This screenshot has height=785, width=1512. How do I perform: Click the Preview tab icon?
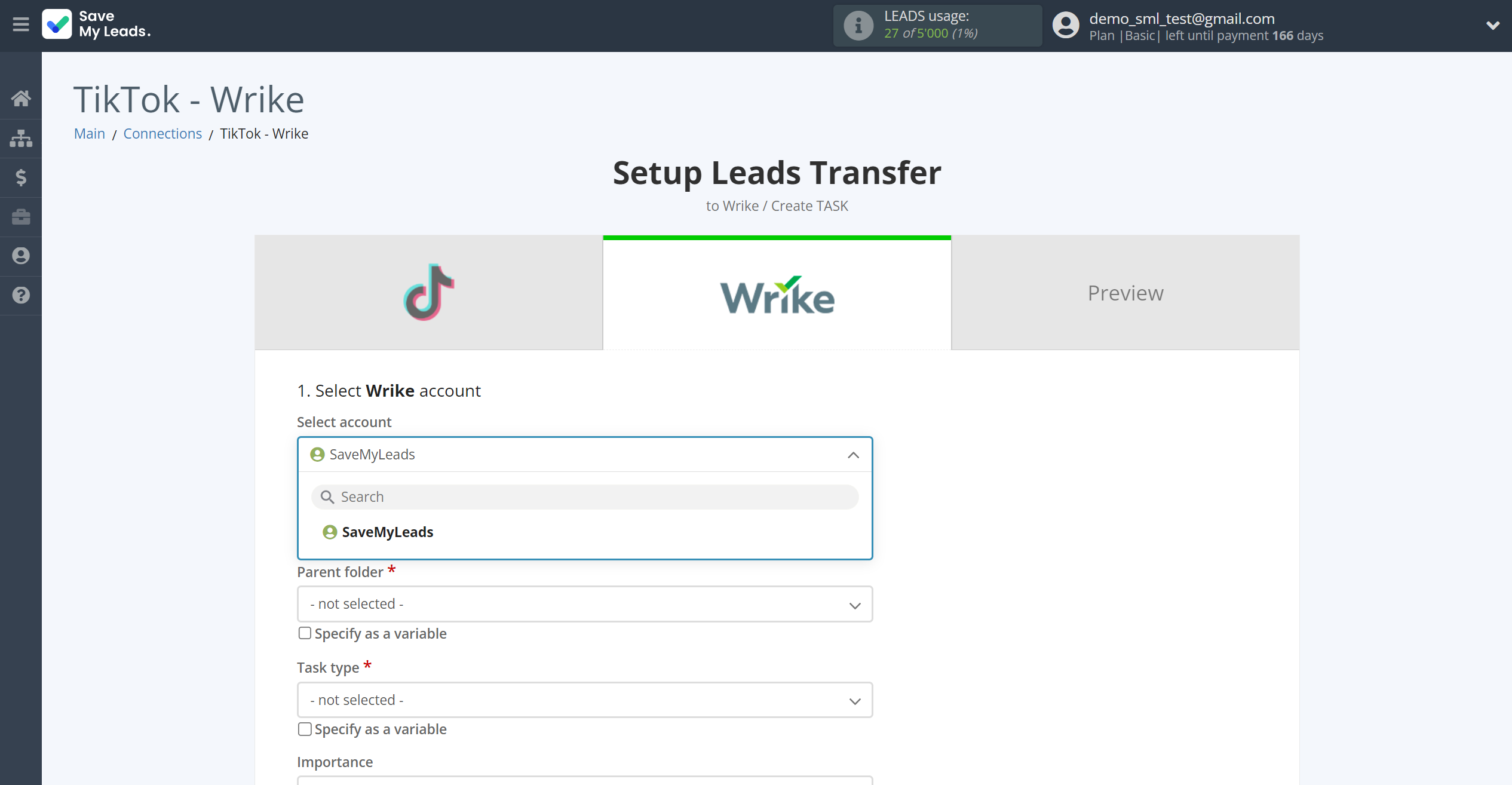click(1125, 292)
